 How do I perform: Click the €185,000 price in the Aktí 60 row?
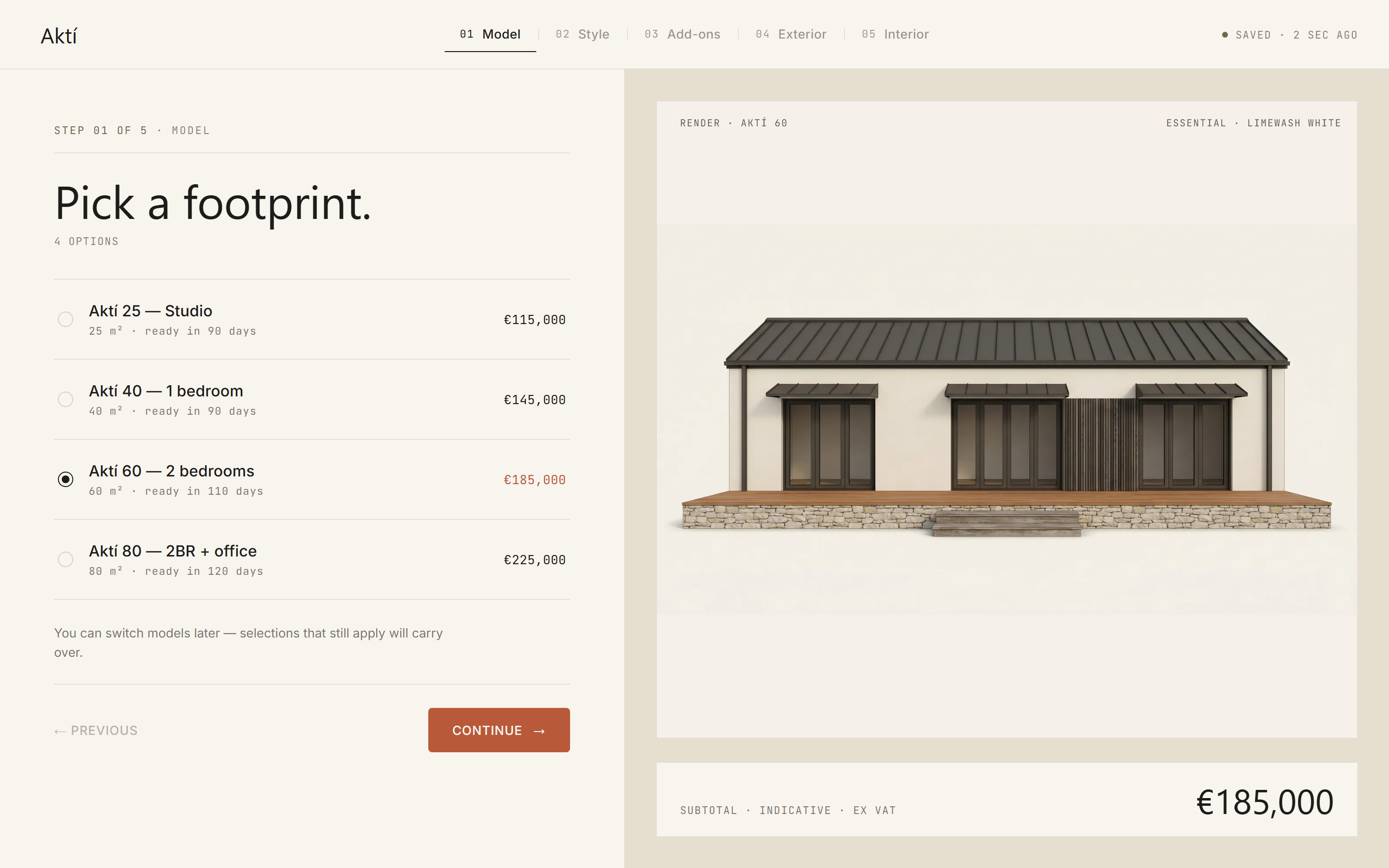click(534, 480)
